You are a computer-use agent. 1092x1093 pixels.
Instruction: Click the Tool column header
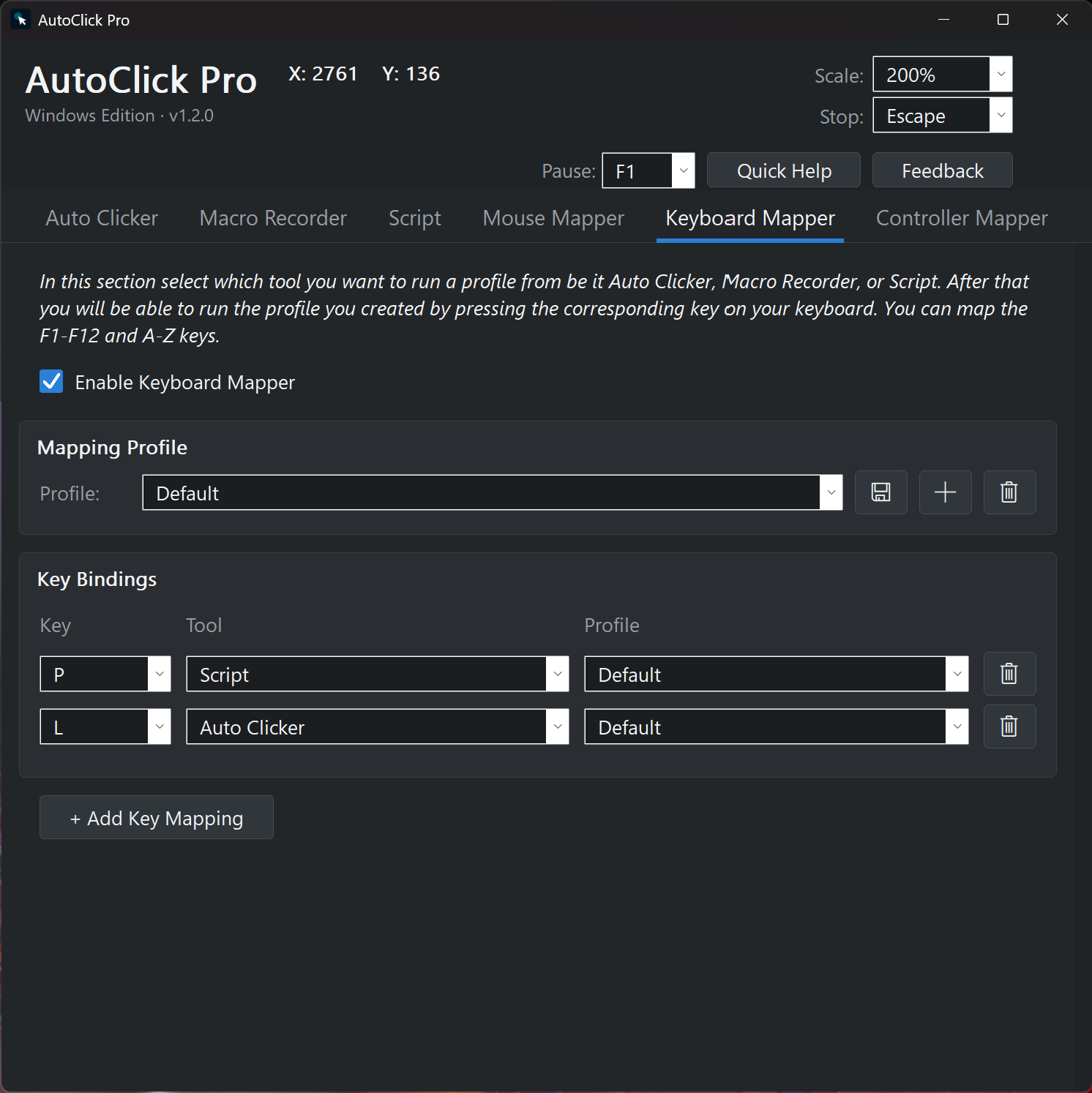point(203,626)
